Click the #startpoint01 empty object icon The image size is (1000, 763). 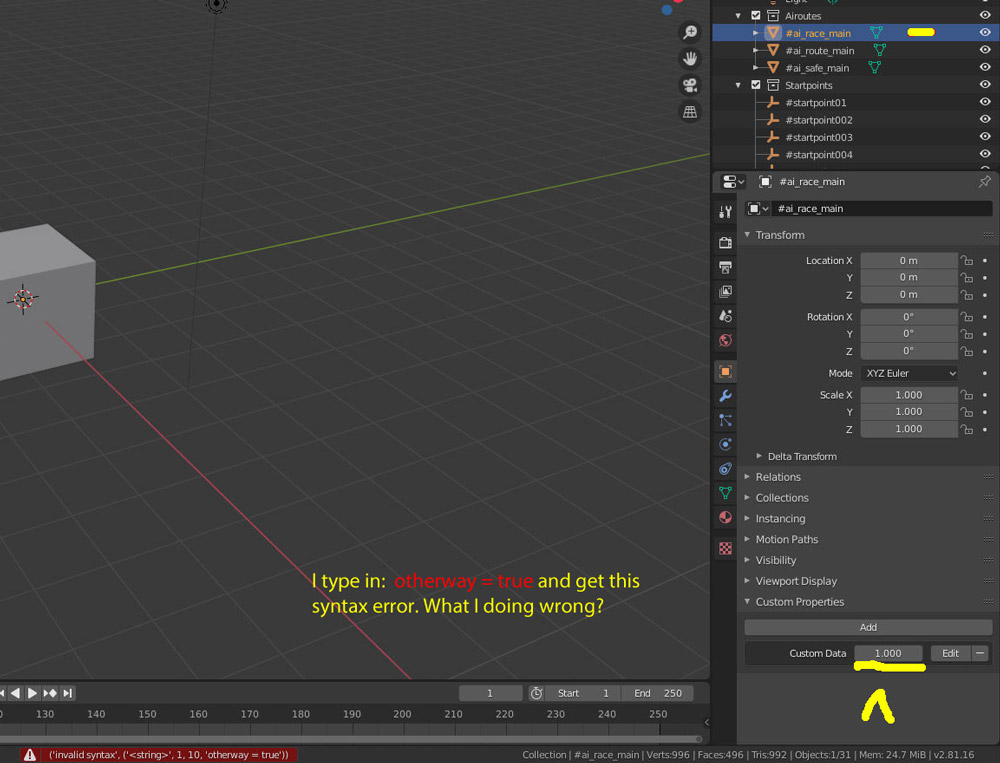773,102
